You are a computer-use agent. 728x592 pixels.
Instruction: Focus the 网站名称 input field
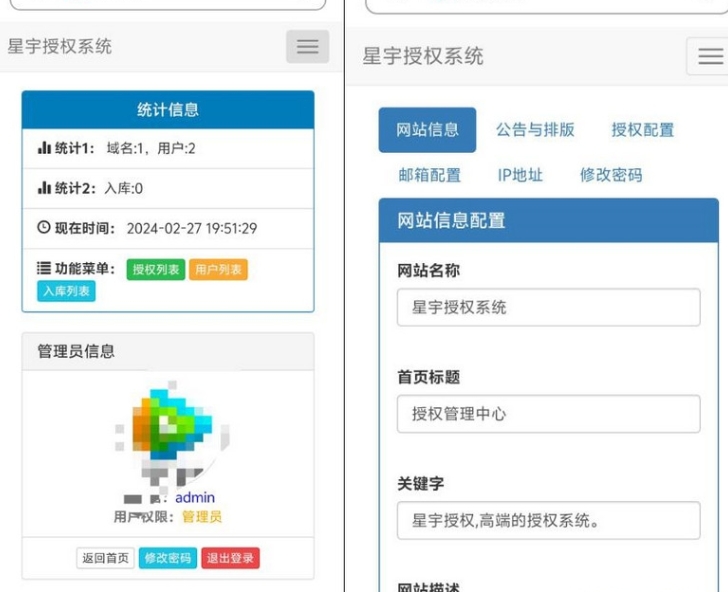pyautogui.click(x=548, y=307)
